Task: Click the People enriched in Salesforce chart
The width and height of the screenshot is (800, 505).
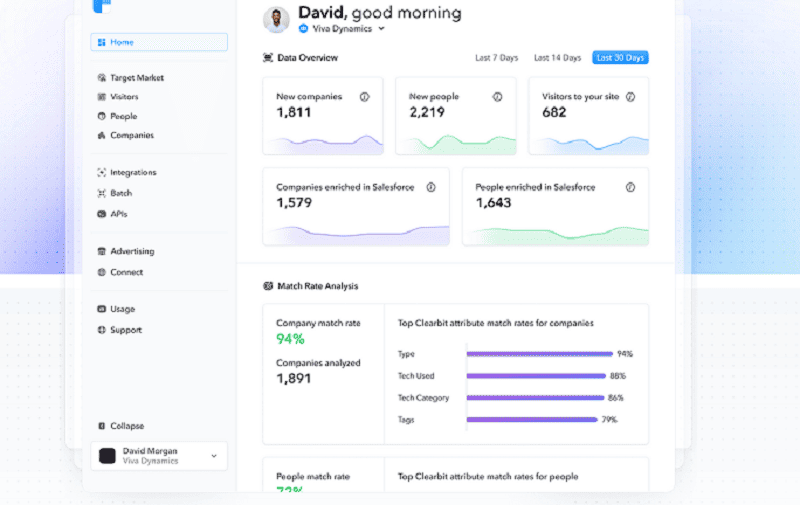Action: tap(556, 235)
